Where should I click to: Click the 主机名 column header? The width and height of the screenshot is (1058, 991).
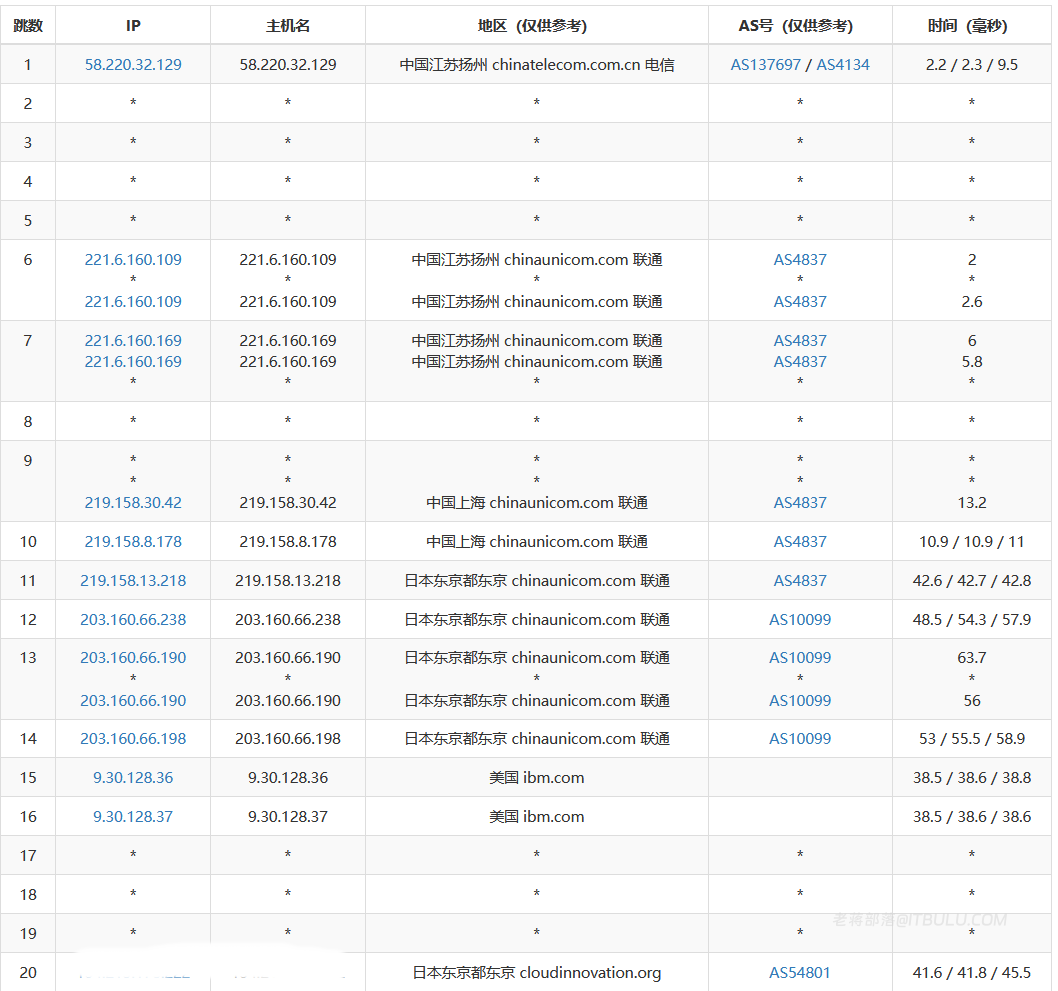tap(287, 26)
